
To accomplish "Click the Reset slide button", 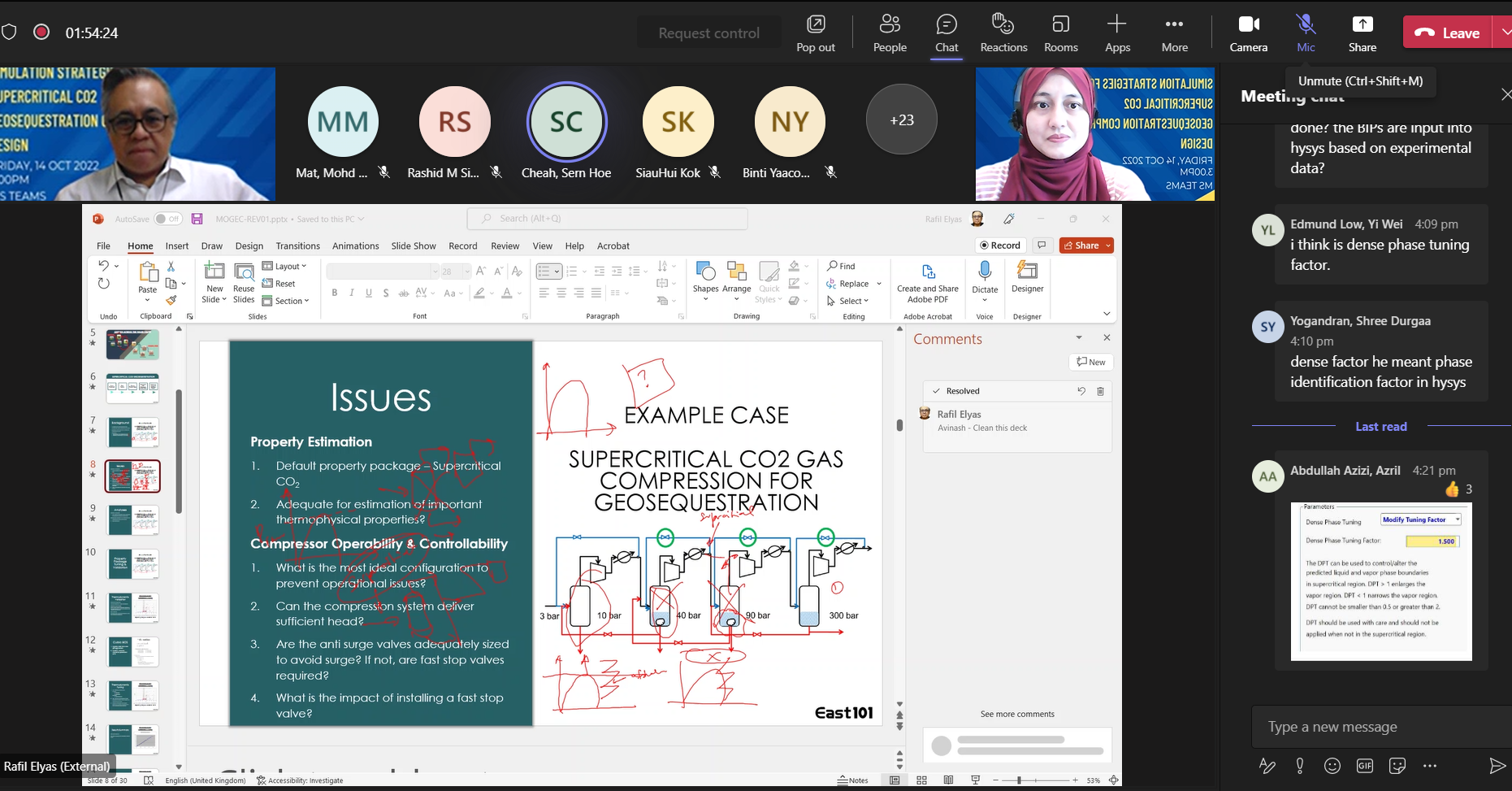I will [279, 284].
